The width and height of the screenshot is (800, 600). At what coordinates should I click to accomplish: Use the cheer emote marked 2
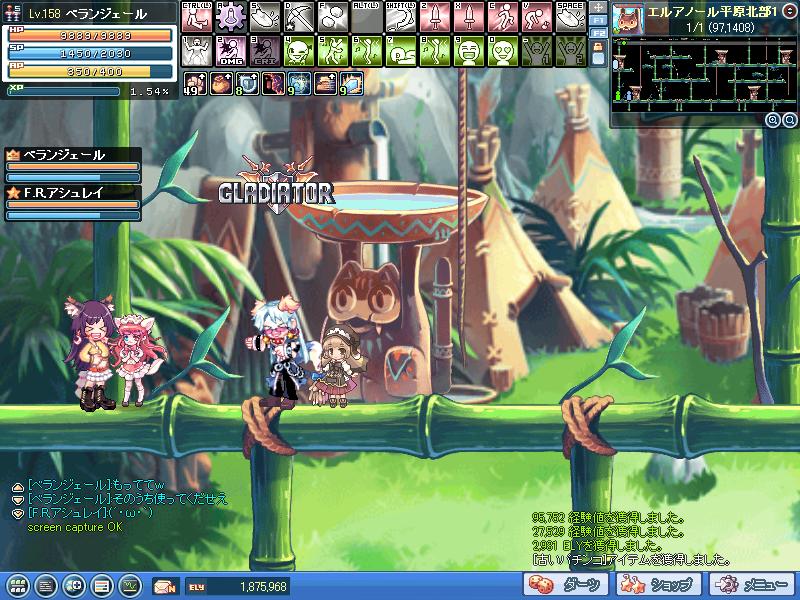pyautogui.click(x=571, y=51)
